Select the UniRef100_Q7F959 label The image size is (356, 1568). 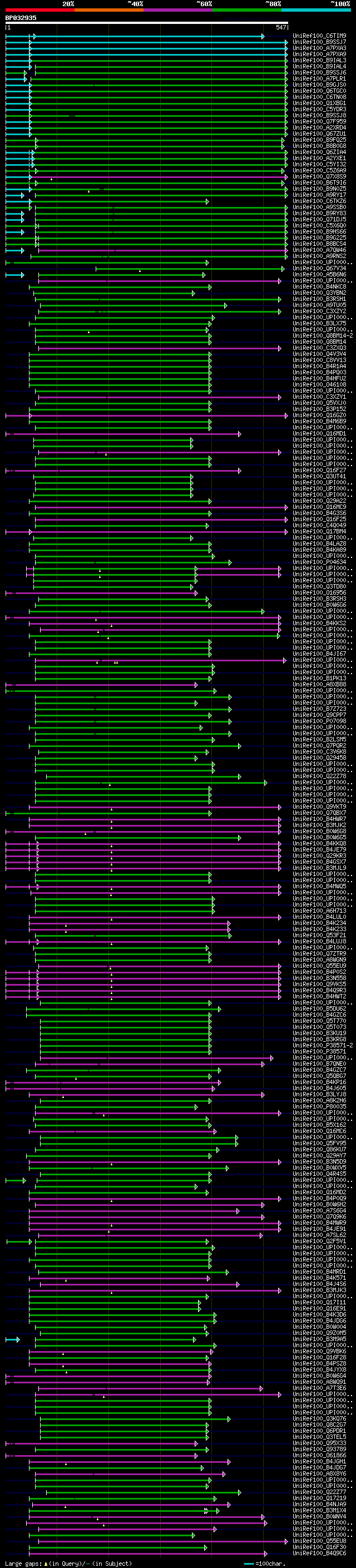(319, 122)
